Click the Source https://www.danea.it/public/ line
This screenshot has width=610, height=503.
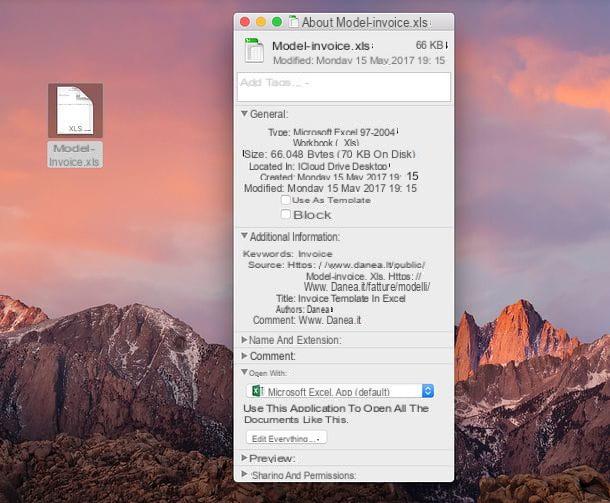(337, 265)
